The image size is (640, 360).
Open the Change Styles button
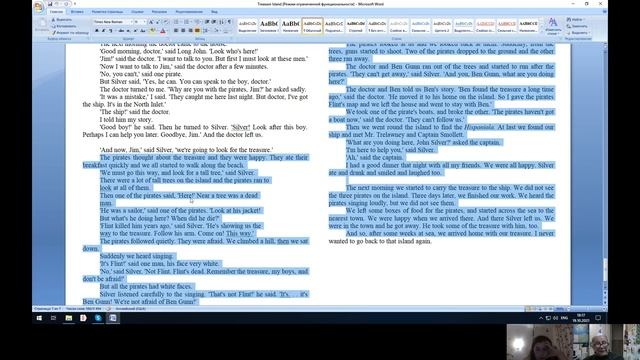pyautogui.click(x=553, y=25)
